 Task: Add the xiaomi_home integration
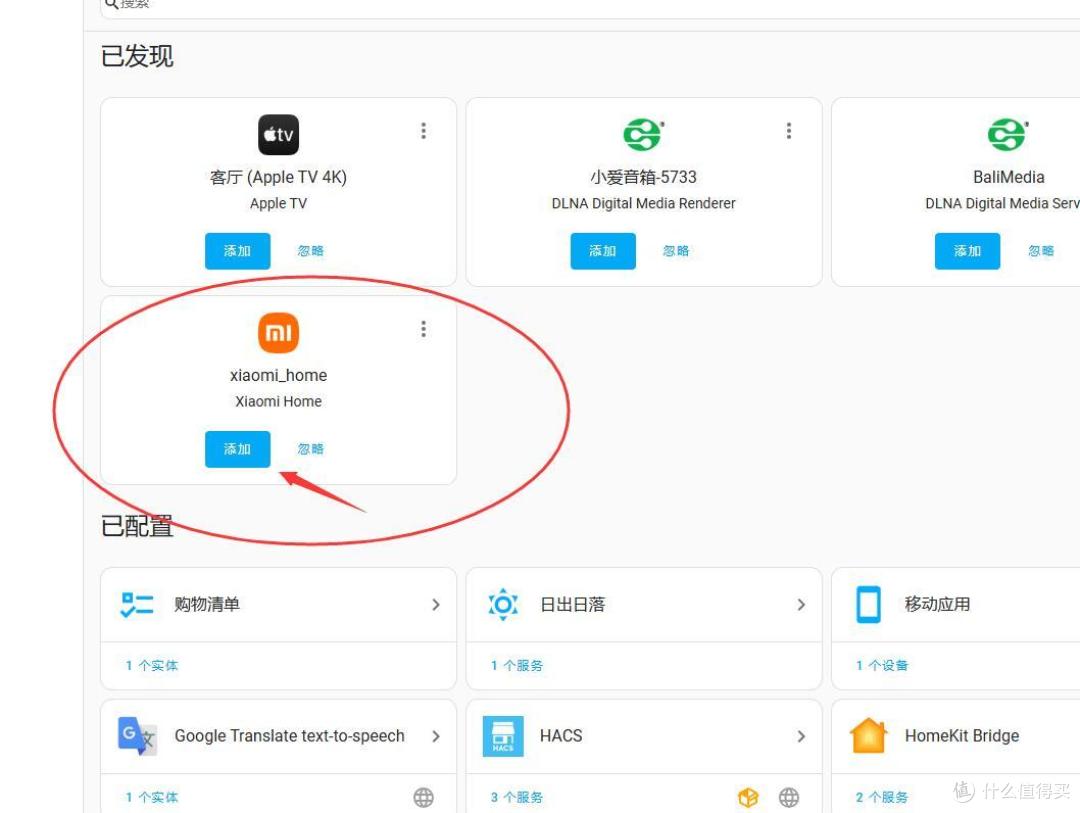pyautogui.click(x=238, y=449)
